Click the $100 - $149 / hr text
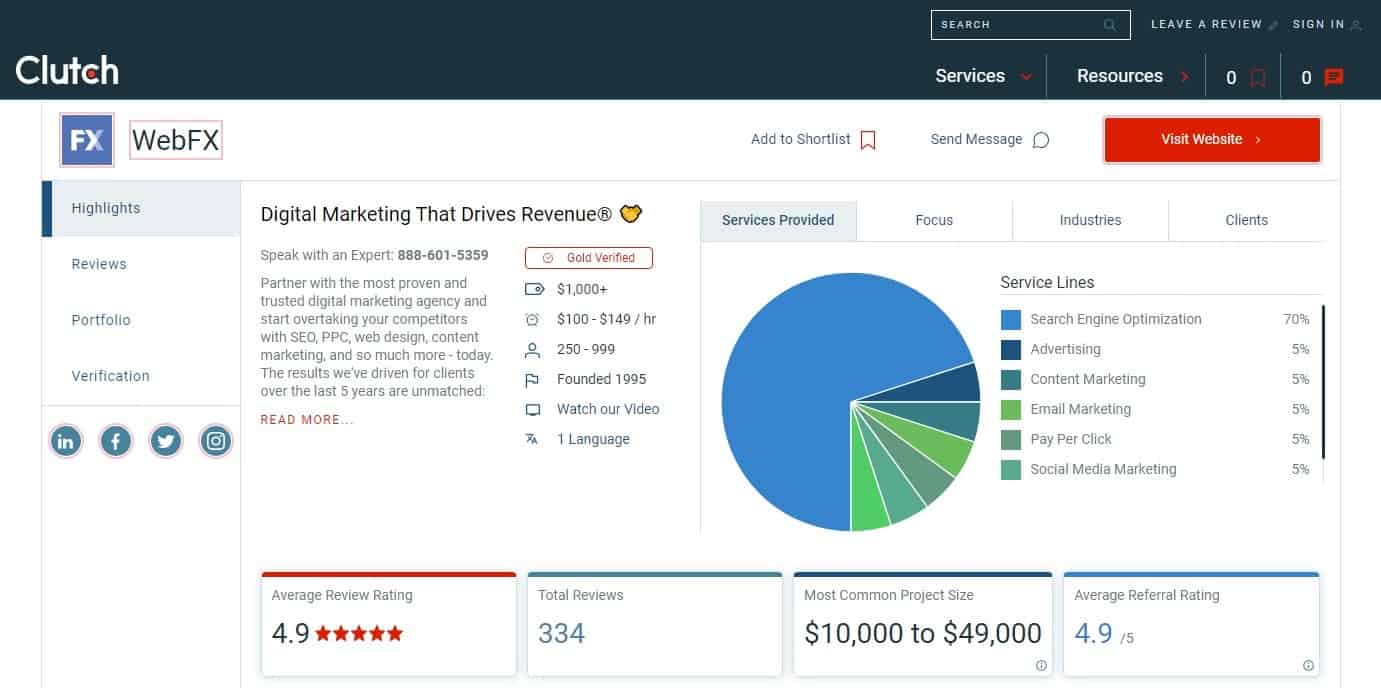The height and width of the screenshot is (688, 1381). tap(606, 319)
